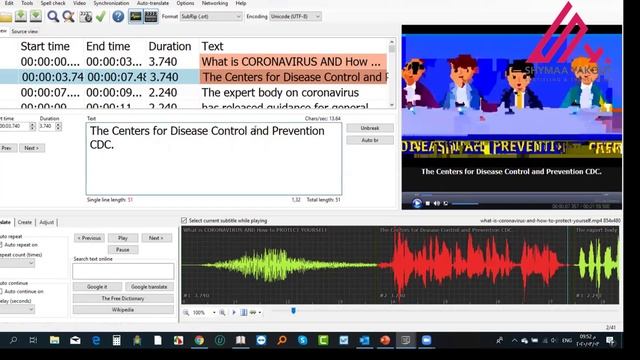Click the waveform options icon beside center toggle
The height and width of the screenshot is (360, 640).
pyautogui.click(x=253, y=313)
